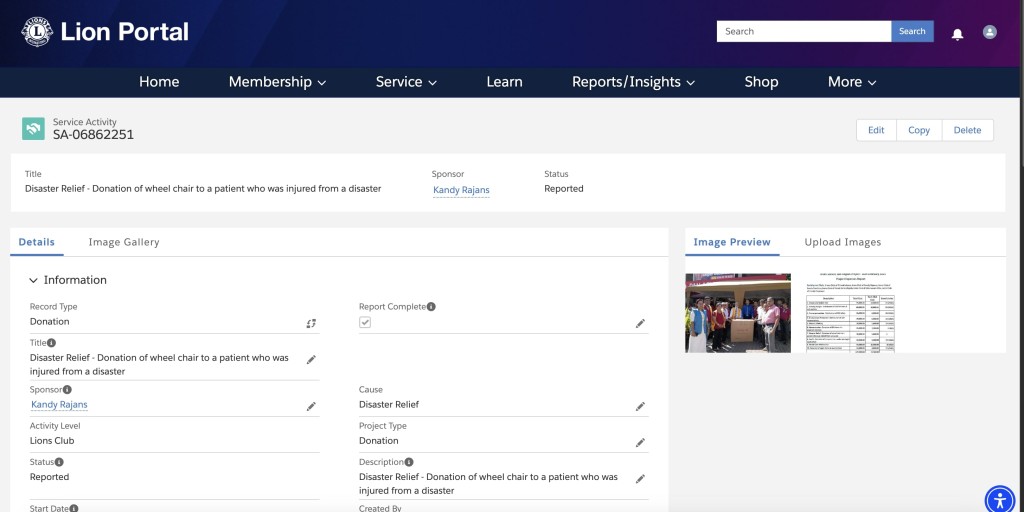1024x512 pixels.
Task: Expand the More menu
Action: [x=852, y=82]
